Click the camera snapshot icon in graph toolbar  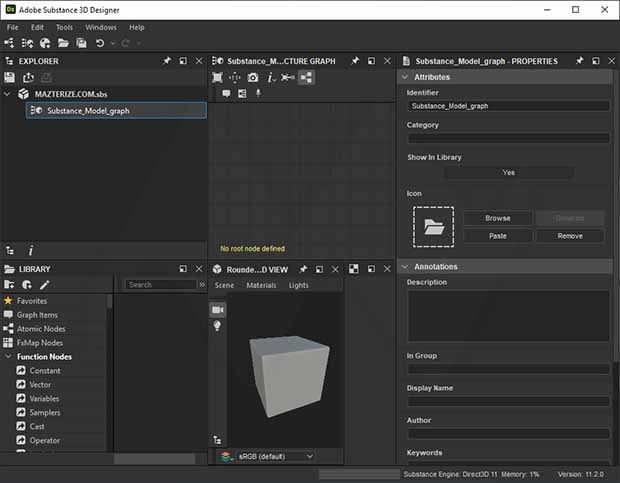[253, 77]
